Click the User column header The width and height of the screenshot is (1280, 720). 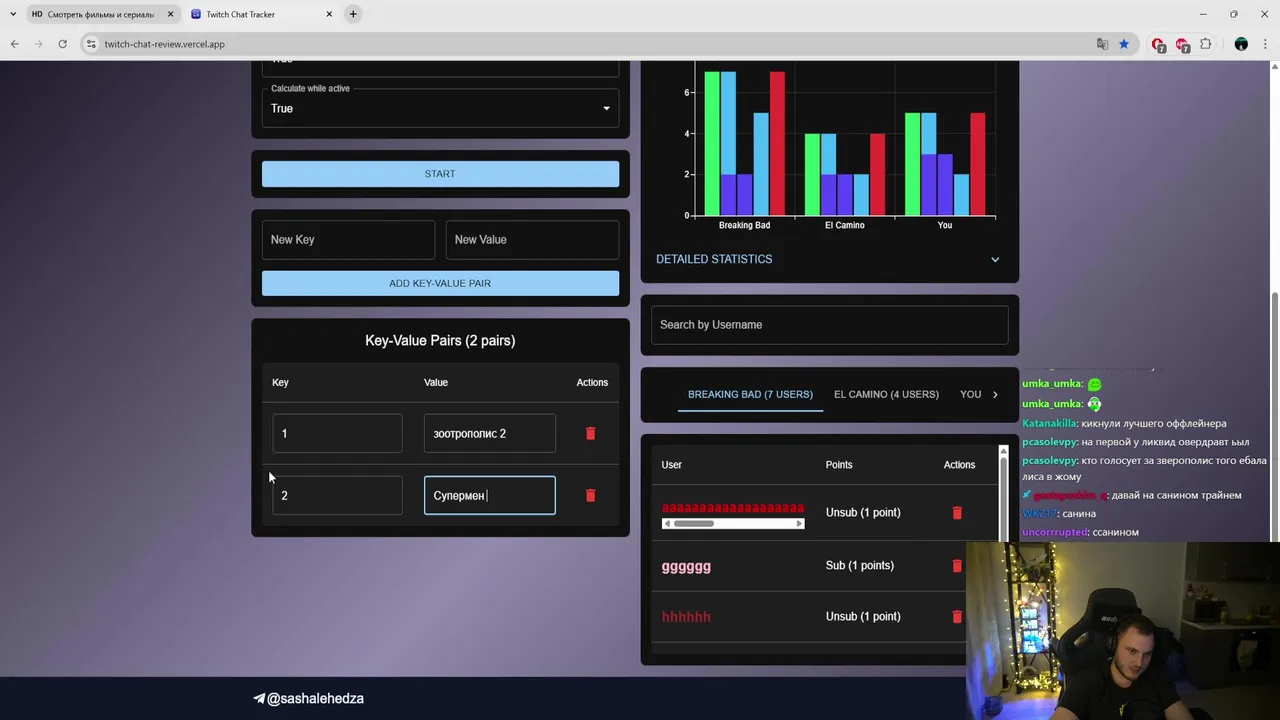tap(672, 464)
